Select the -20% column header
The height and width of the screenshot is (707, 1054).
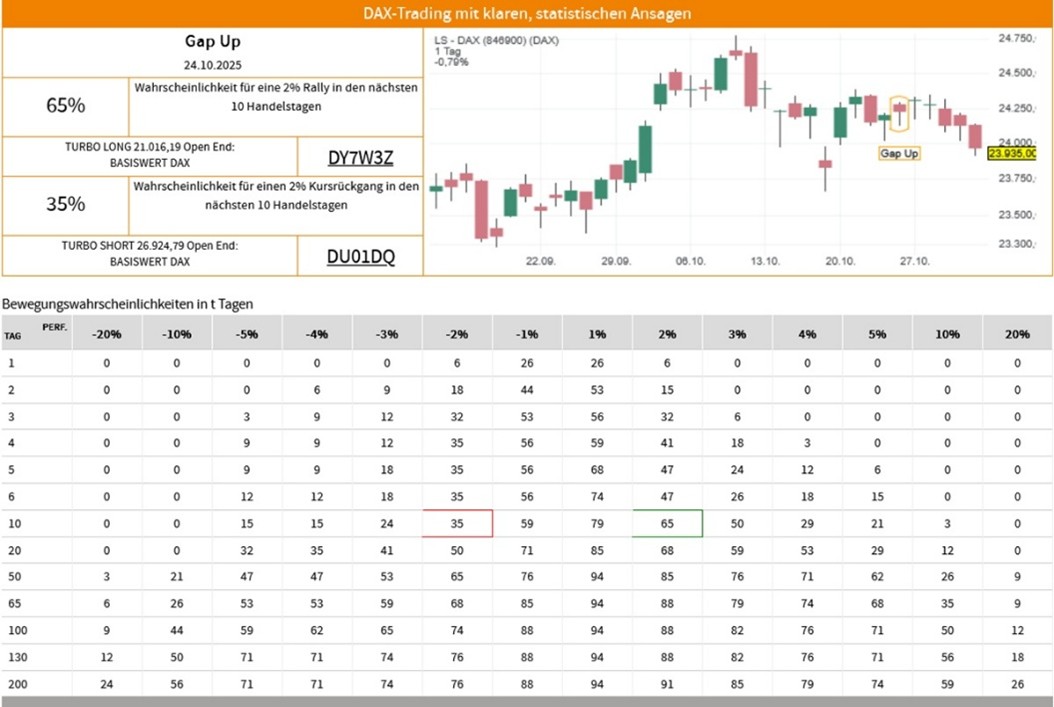pyautogui.click(x=107, y=334)
